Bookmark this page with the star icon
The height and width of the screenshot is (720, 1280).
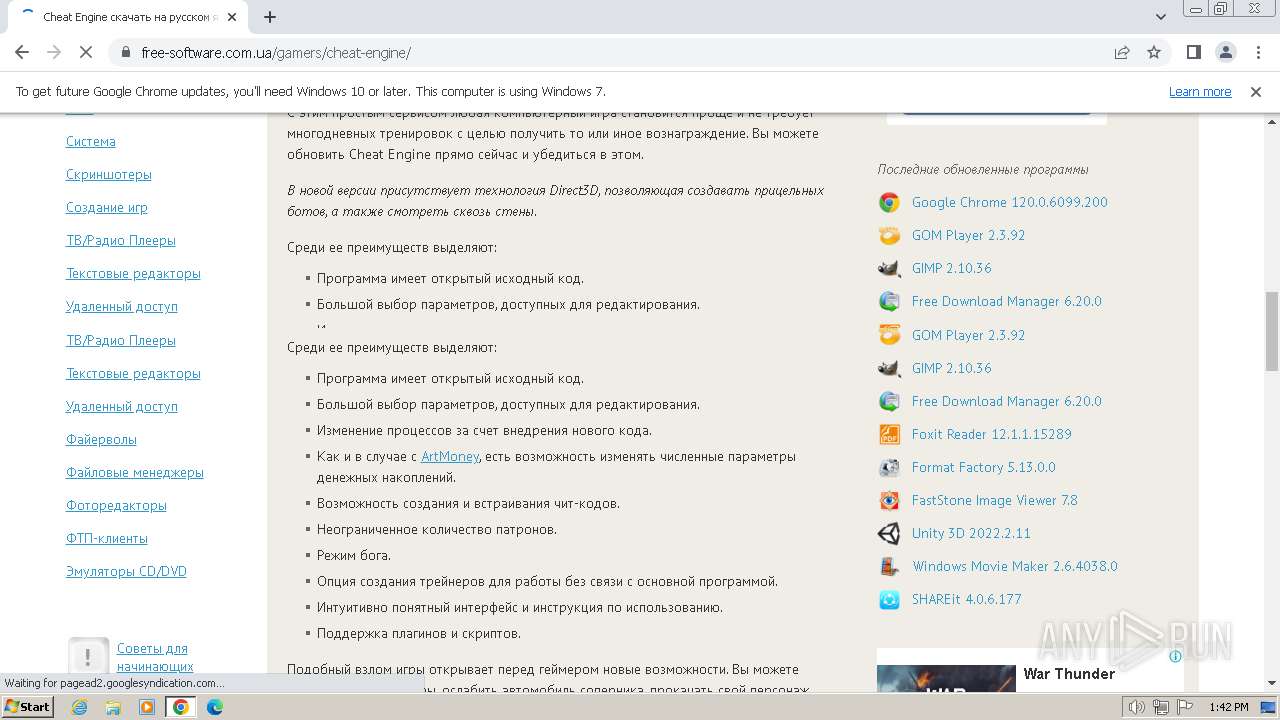click(1154, 52)
